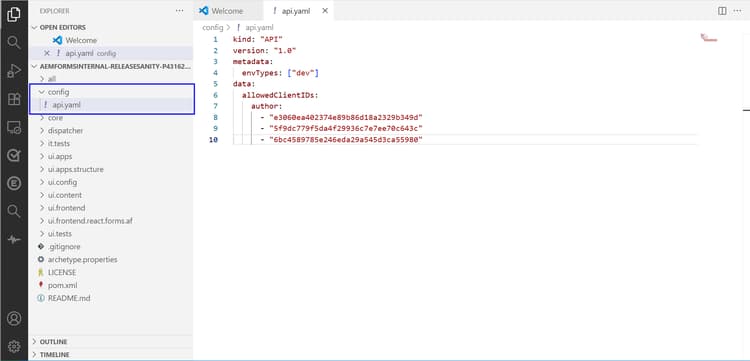Open the pom.xml file
This screenshot has width=750, height=361.
[111, 285]
